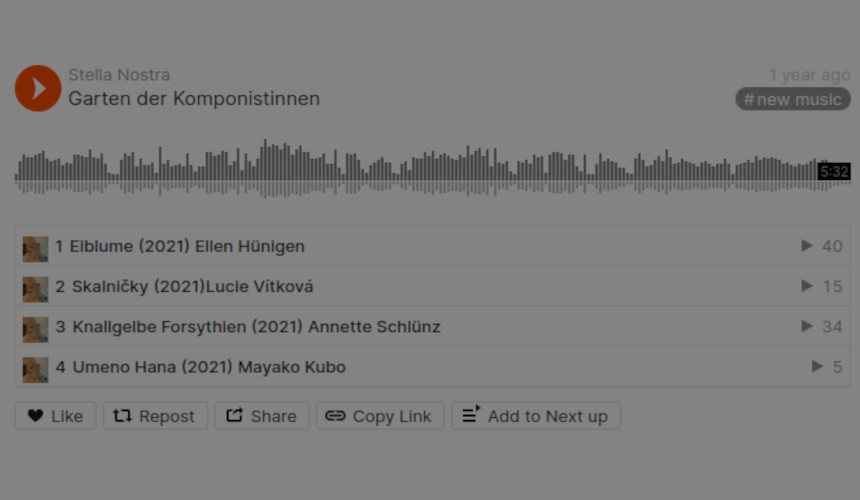860x500 pixels.
Task: Select track 4 Umeno Hana by Mayako Kubo
Action: (432, 367)
